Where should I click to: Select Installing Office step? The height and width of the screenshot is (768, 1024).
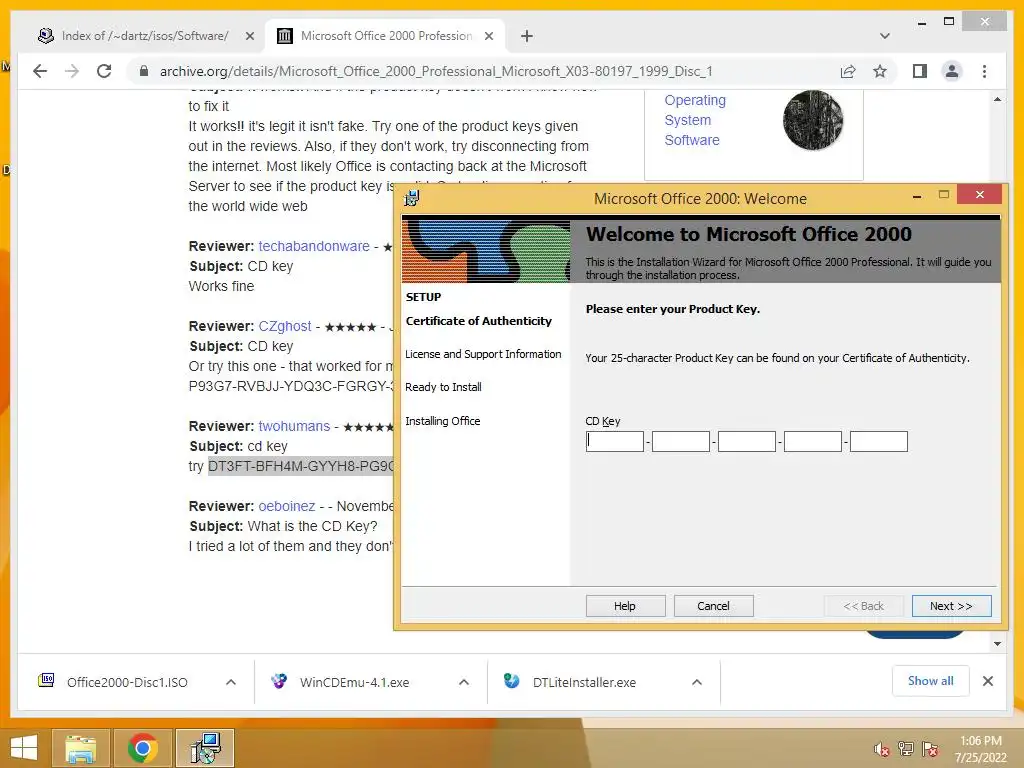coord(443,421)
